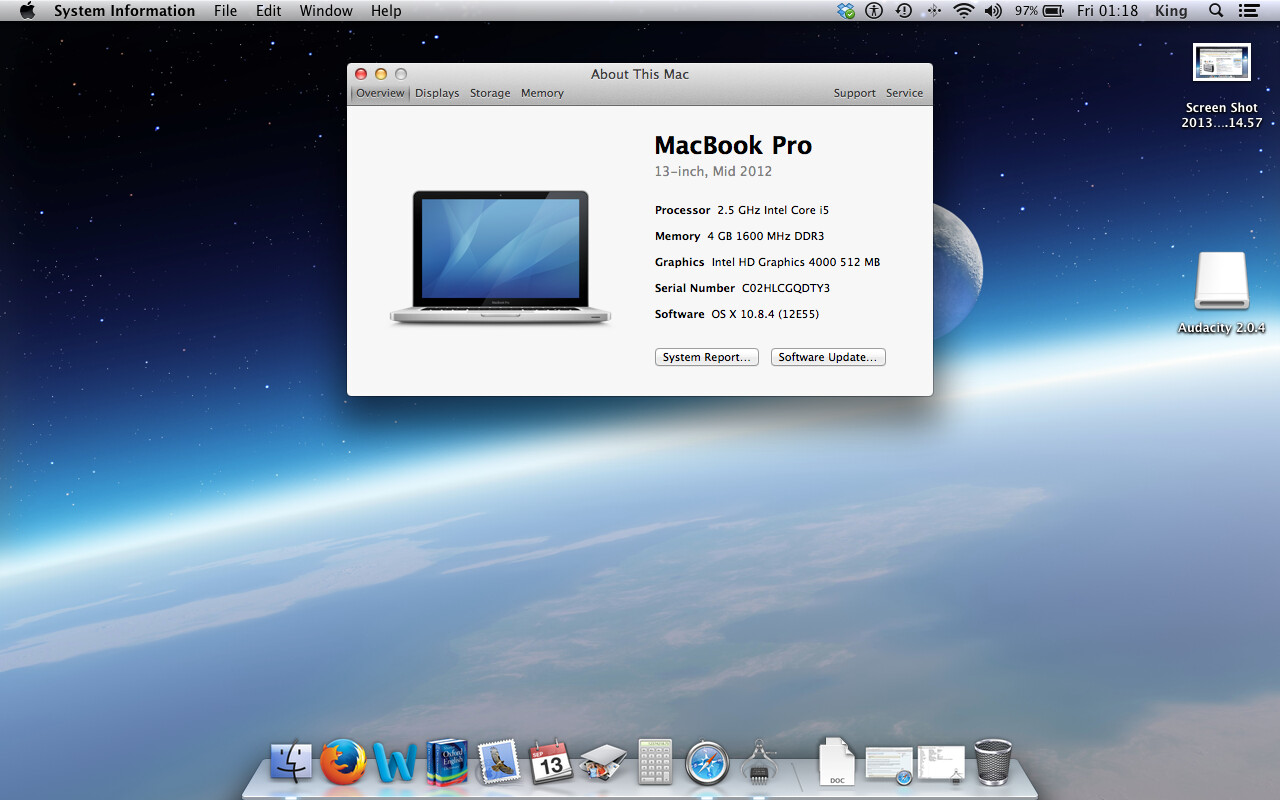
Task: Open Calendar showing SEP 13
Action: click(550, 763)
